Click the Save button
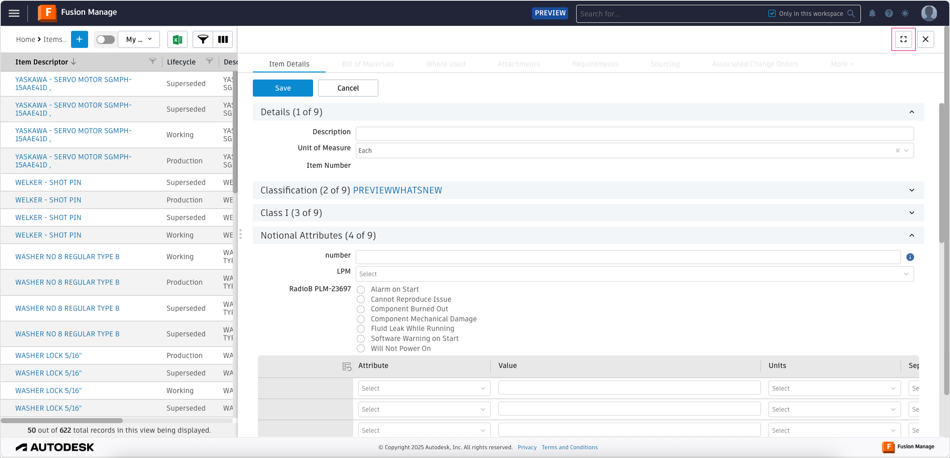The width and height of the screenshot is (950, 458). point(283,88)
